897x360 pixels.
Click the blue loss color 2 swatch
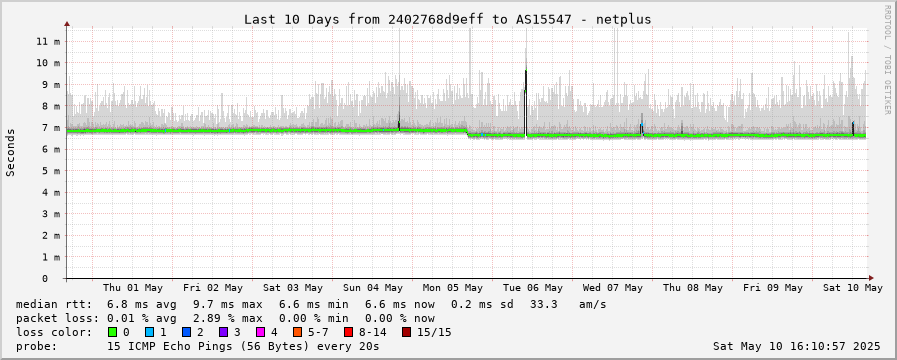click(185, 332)
